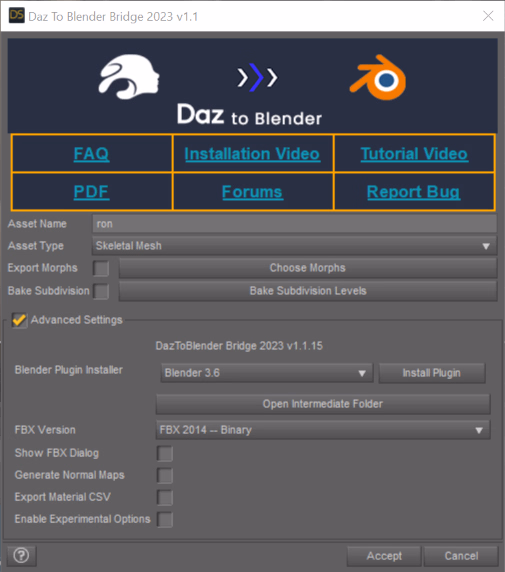This screenshot has height=572, width=505.
Task: Click the Asset Name text field
Action: point(294,224)
